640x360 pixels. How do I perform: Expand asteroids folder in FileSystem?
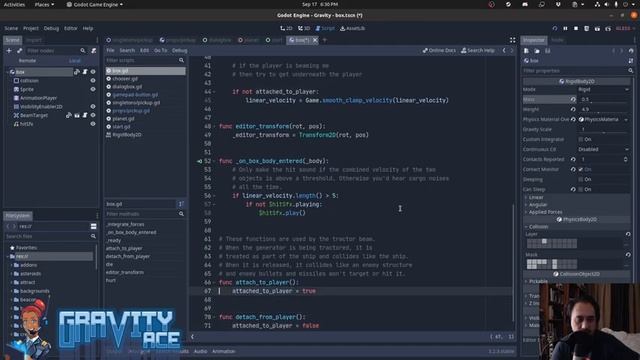[12, 274]
